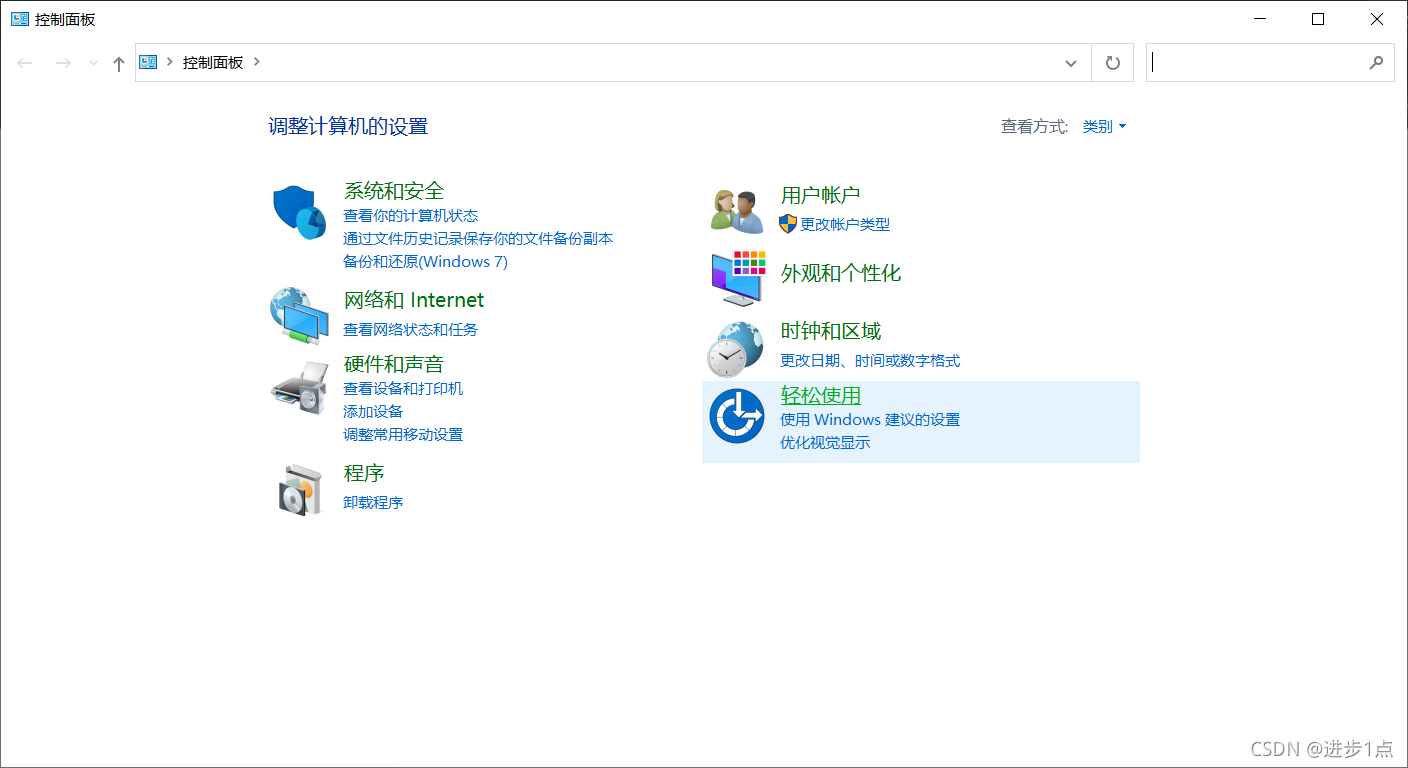1408x768 pixels.
Task: Click 更改日期、时间或数字格式 link
Action: 870,361
